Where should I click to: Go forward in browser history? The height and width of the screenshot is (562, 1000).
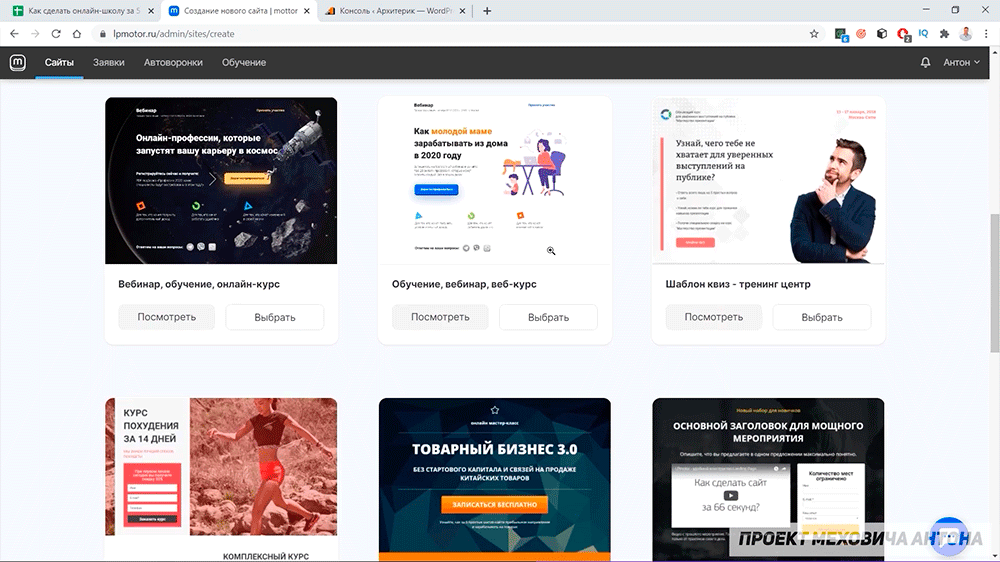point(35,34)
